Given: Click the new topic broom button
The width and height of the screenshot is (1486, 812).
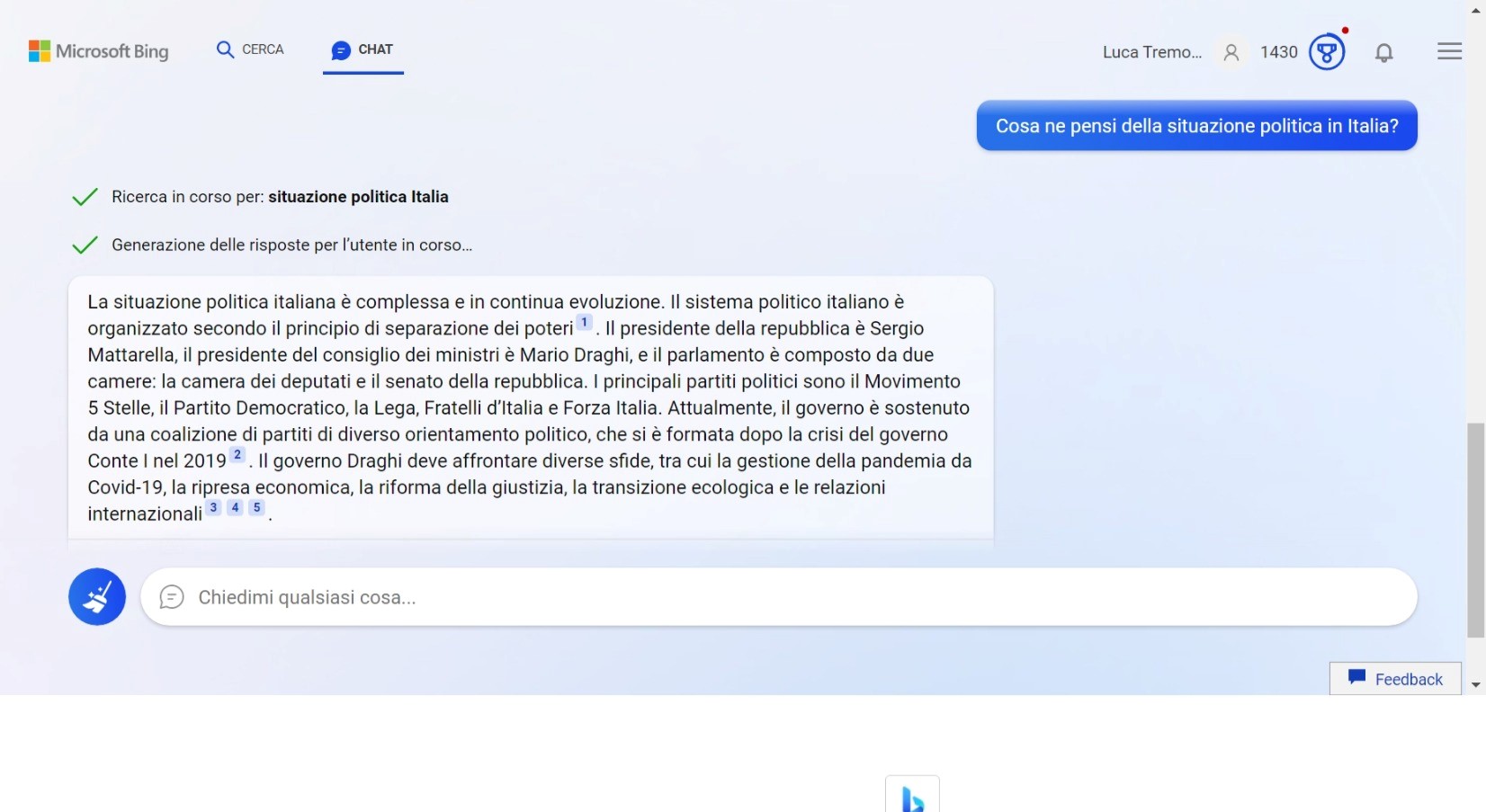Looking at the screenshot, I should [x=97, y=597].
